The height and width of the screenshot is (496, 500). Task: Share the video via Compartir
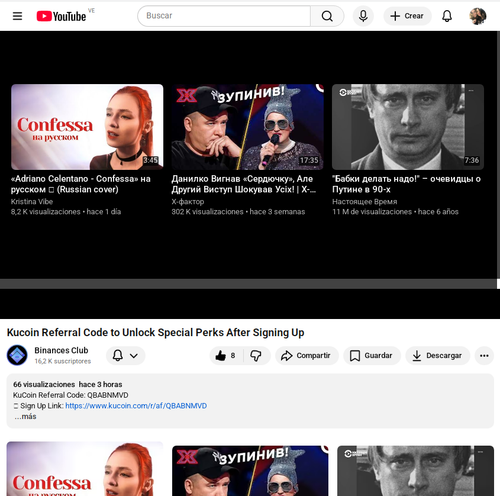coord(307,356)
